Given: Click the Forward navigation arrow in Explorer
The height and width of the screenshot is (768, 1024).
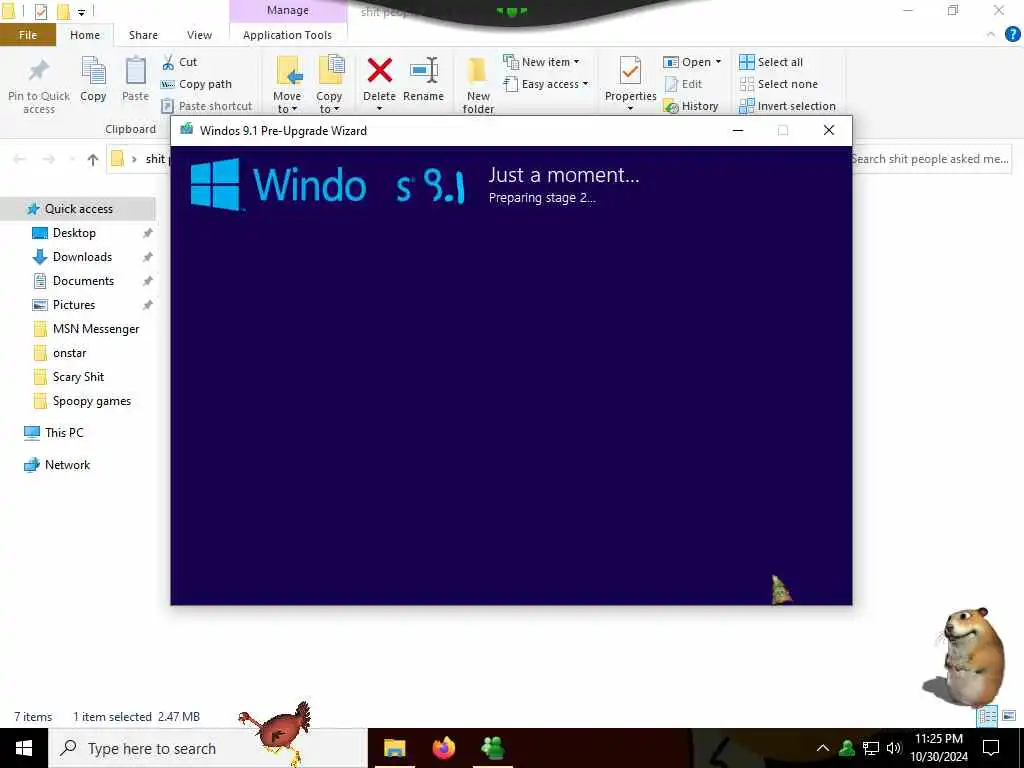Looking at the screenshot, I should point(48,159).
